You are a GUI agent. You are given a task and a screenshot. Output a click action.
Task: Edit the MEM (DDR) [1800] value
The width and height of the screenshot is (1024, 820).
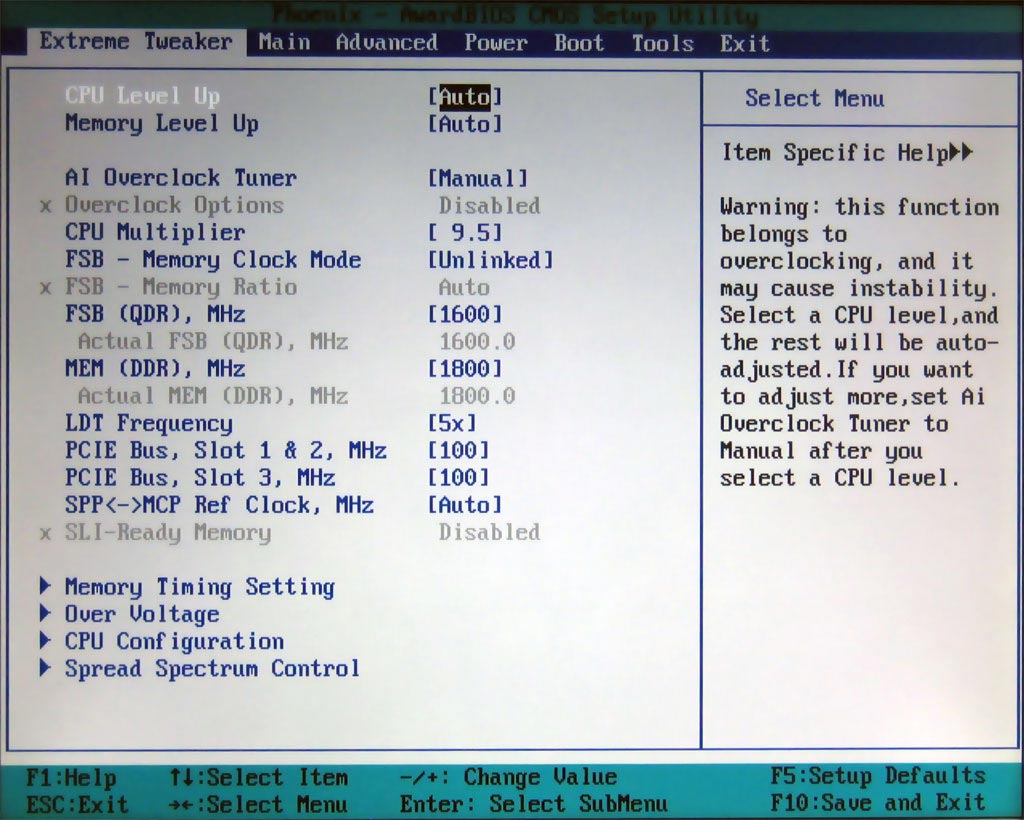[465, 368]
